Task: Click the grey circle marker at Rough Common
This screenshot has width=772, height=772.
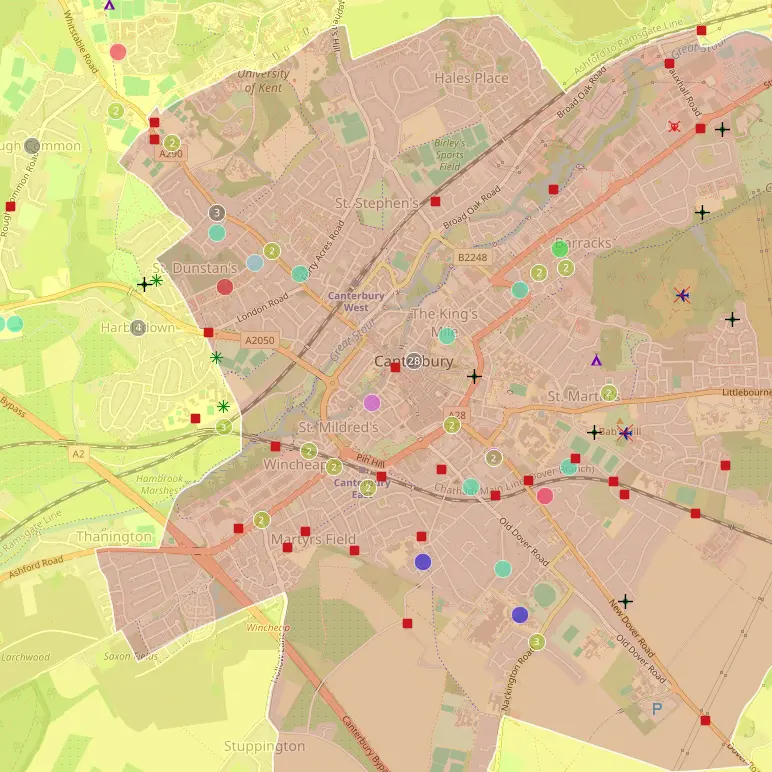Action: pyautogui.click(x=32, y=145)
